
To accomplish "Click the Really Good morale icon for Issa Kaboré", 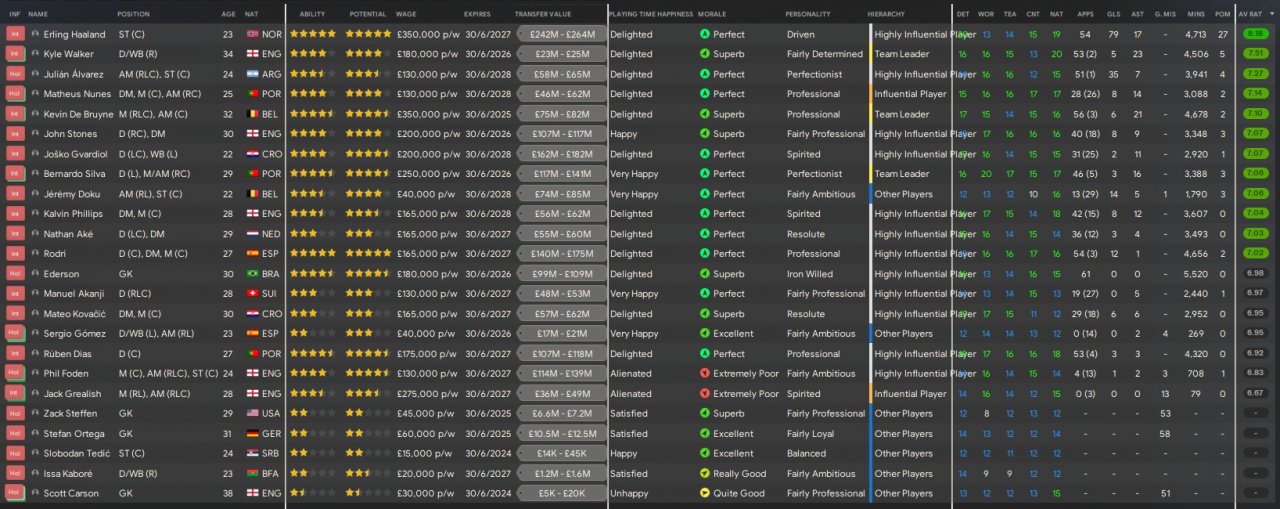I will click(x=704, y=473).
